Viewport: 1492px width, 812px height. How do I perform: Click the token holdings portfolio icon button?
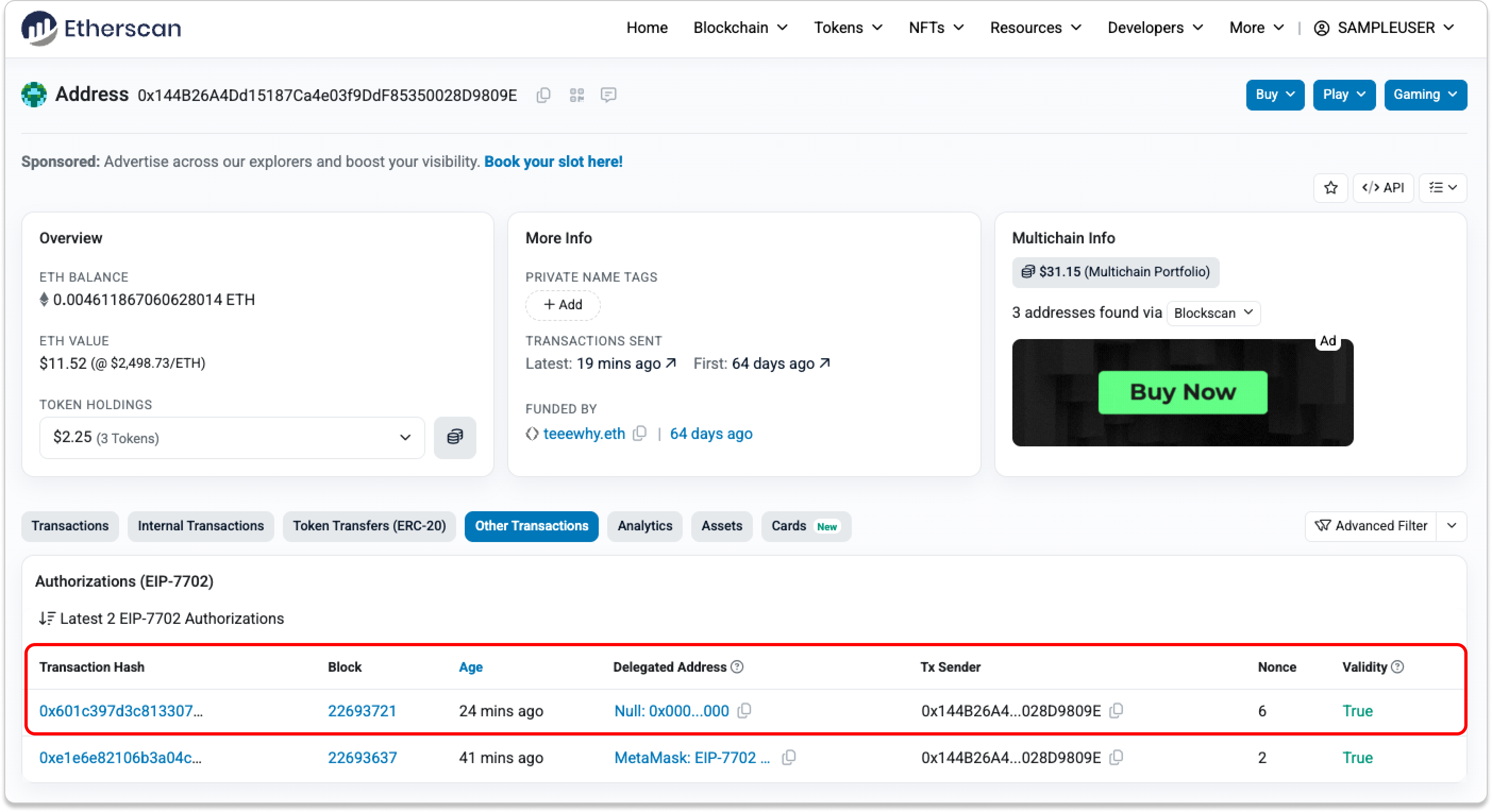pyautogui.click(x=455, y=437)
